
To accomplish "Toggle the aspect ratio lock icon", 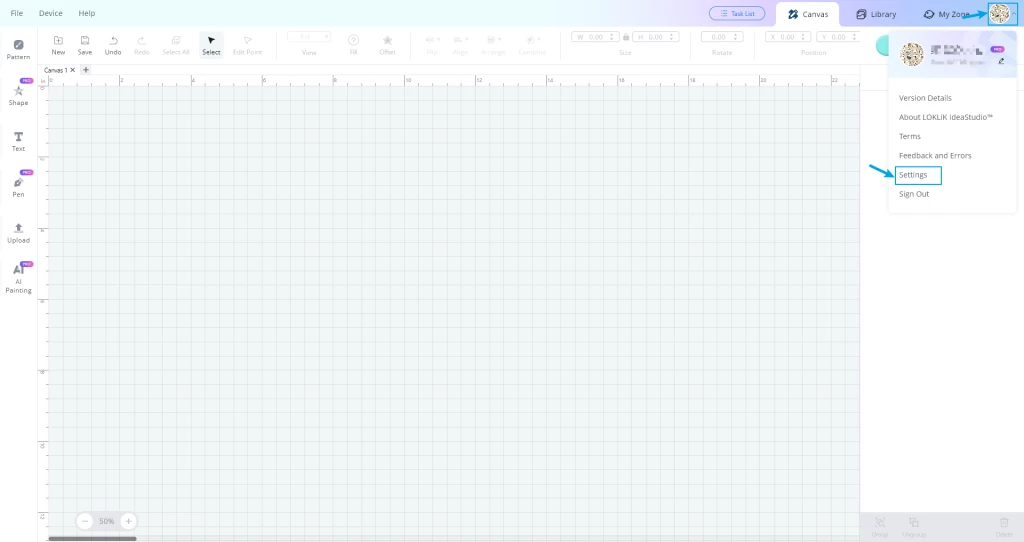I will point(626,37).
